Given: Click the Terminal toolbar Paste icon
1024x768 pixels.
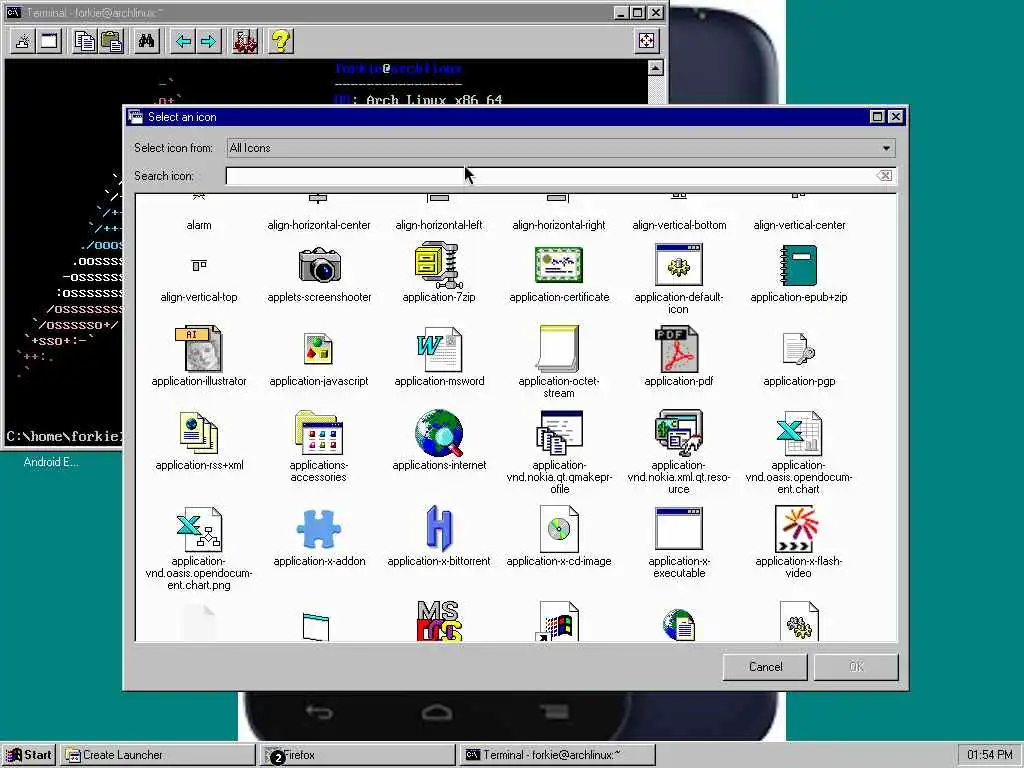Looking at the screenshot, I should click(111, 42).
